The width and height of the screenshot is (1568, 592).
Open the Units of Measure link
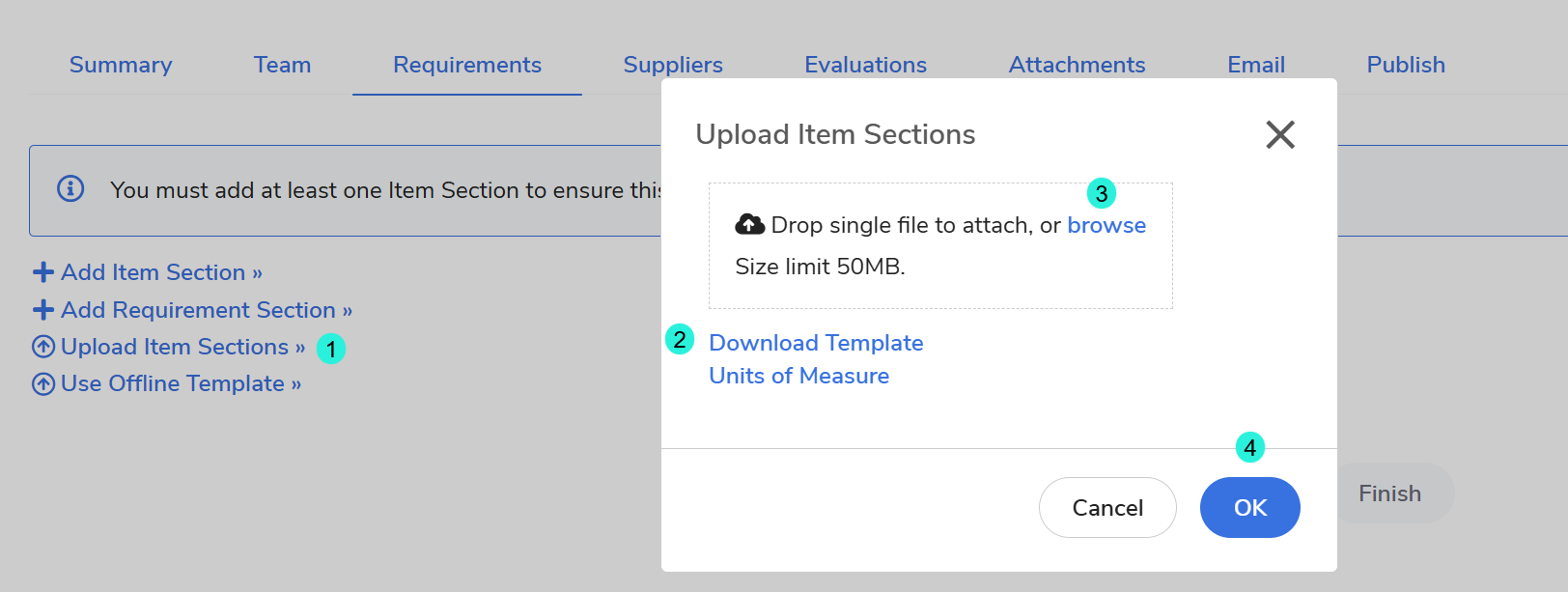pos(799,376)
